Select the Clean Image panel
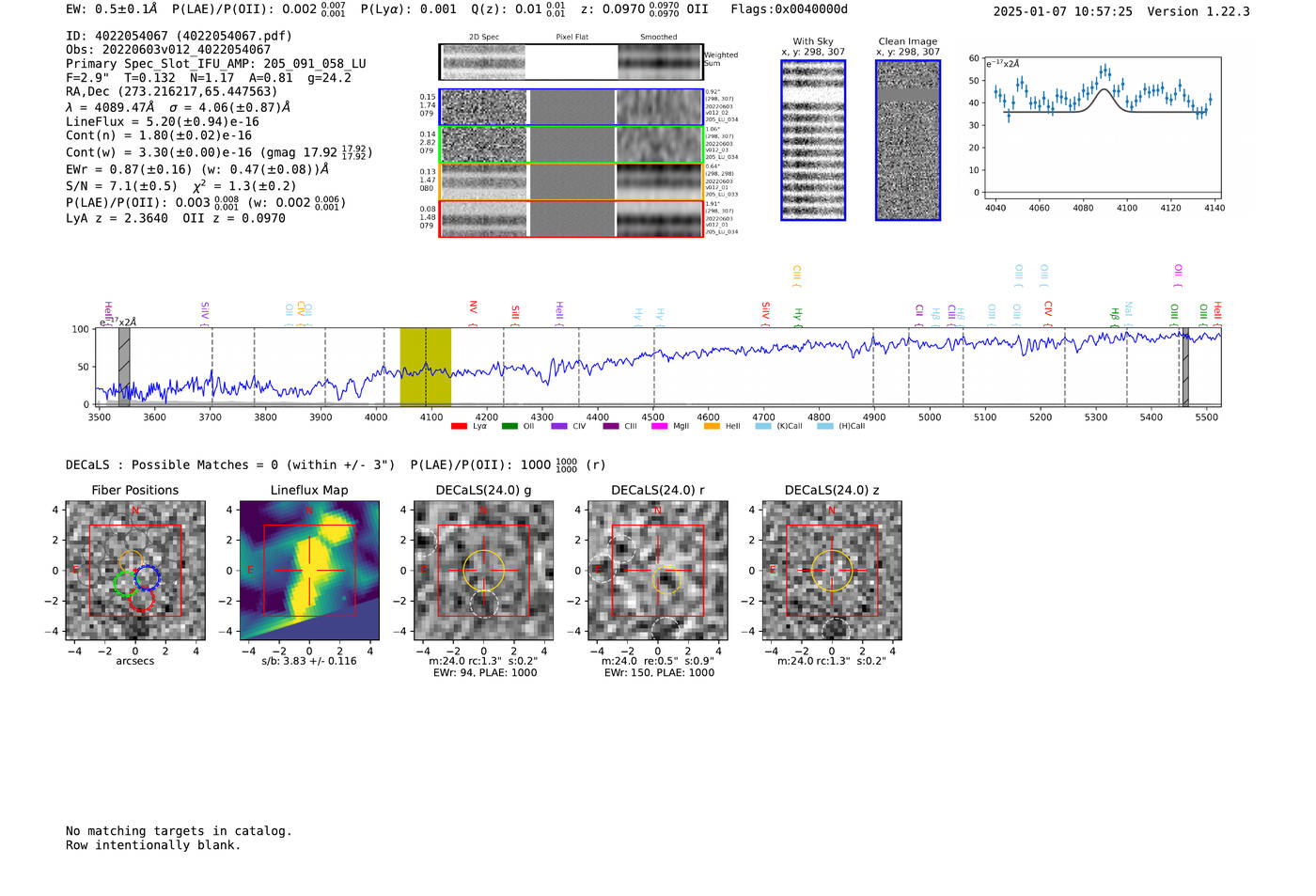The width and height of the screenshot is (1316, 896). 908,140
